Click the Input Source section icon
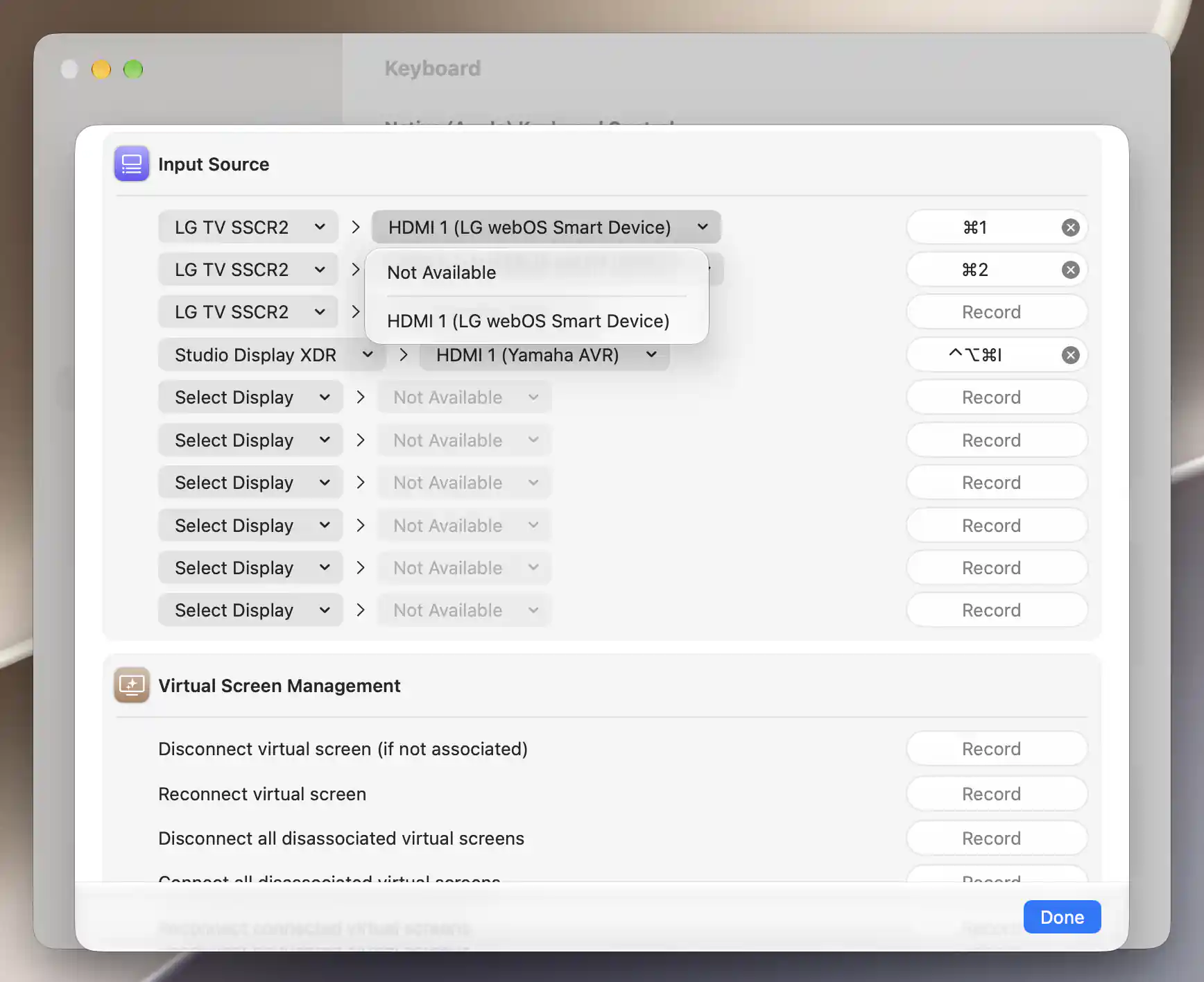 [x=132, y=164]
